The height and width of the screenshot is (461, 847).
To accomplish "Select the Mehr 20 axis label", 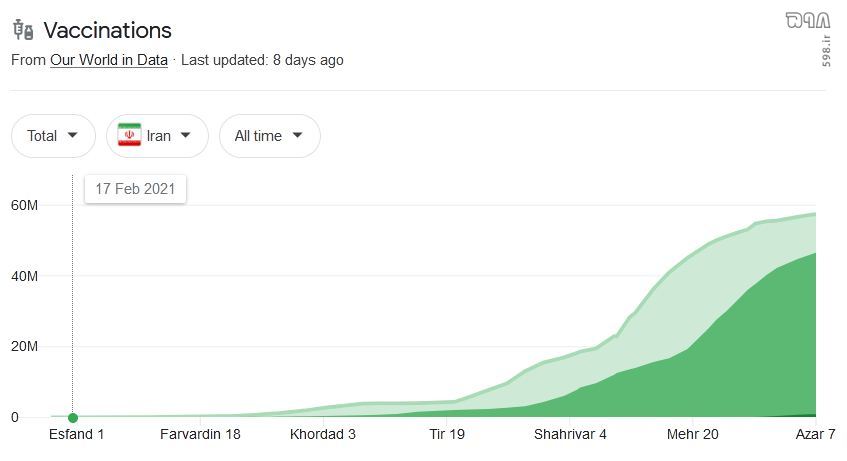I will pos(693,434).
